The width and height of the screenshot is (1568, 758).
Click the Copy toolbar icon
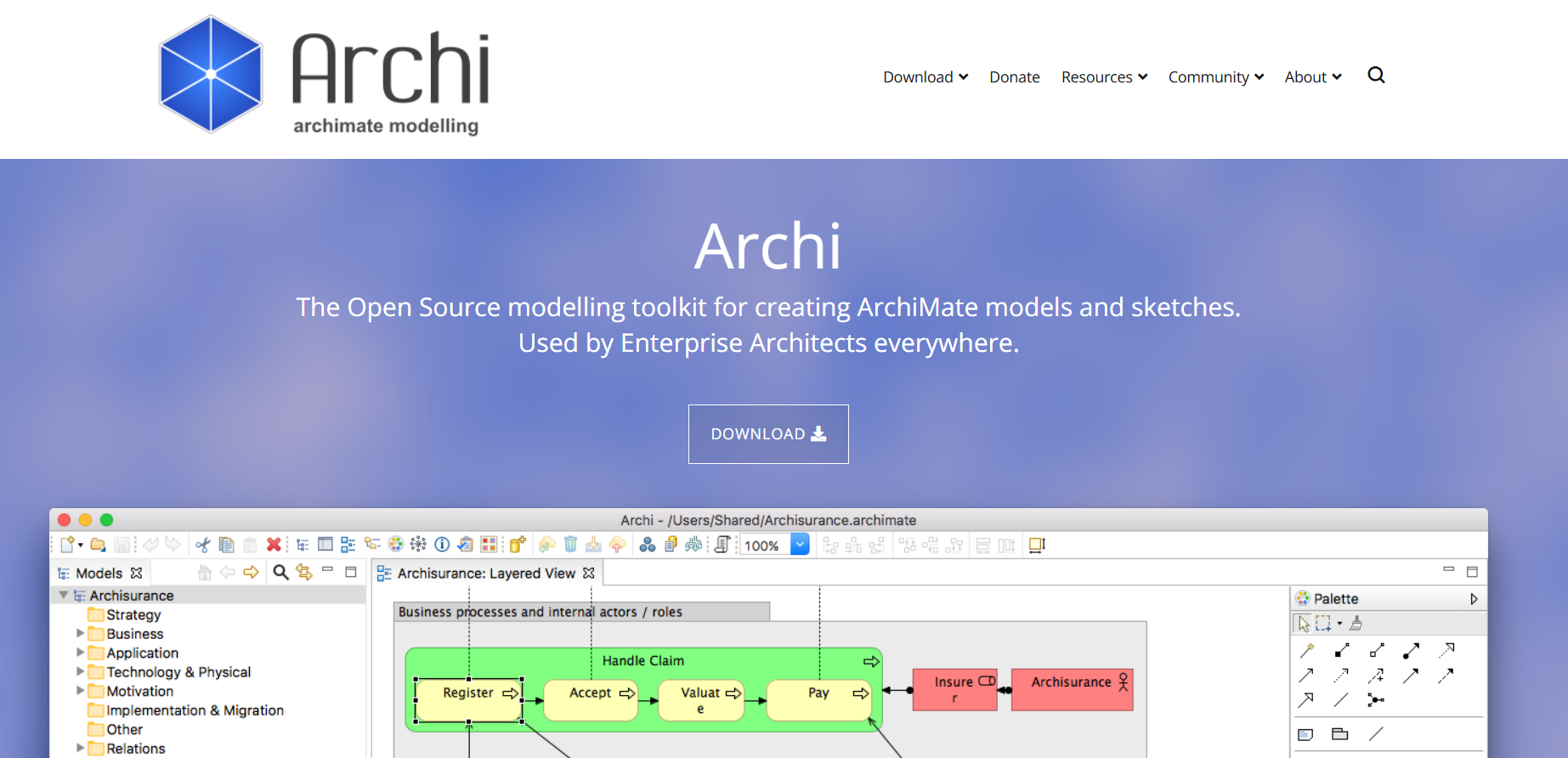(226, 545)
